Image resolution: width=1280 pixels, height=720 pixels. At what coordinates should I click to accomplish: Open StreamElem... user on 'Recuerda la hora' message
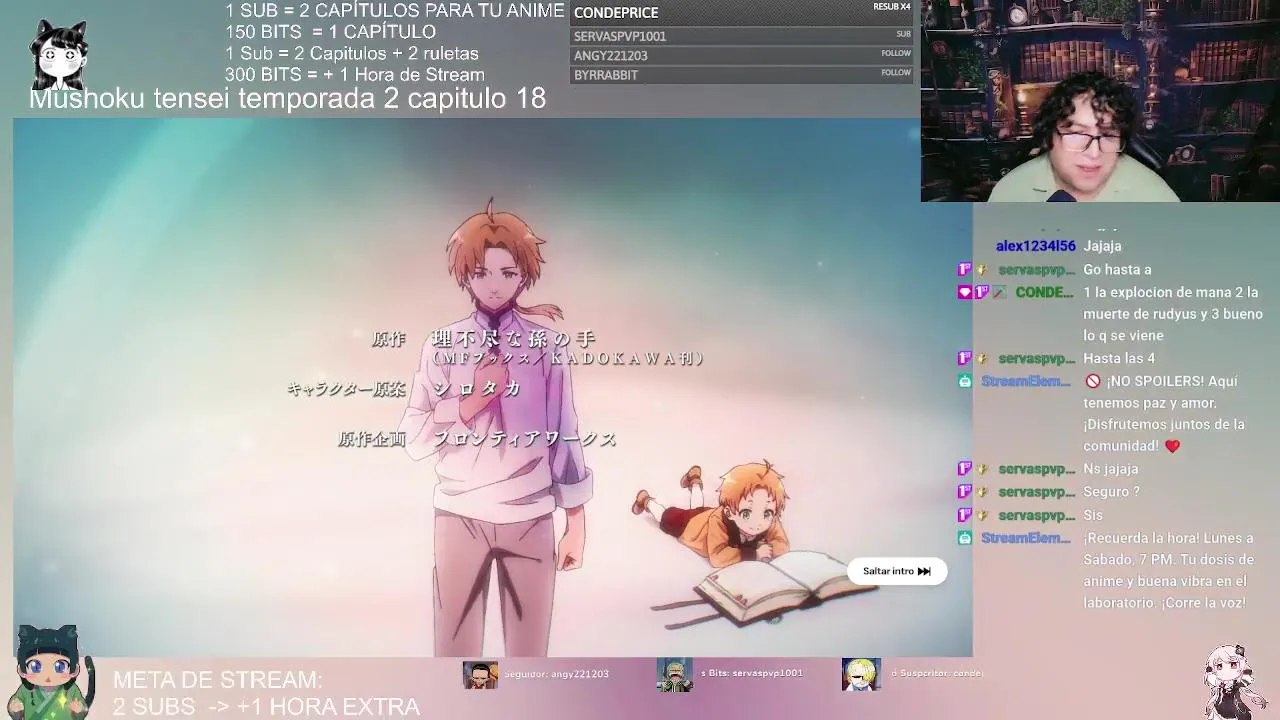click(x=1026, y=538)
